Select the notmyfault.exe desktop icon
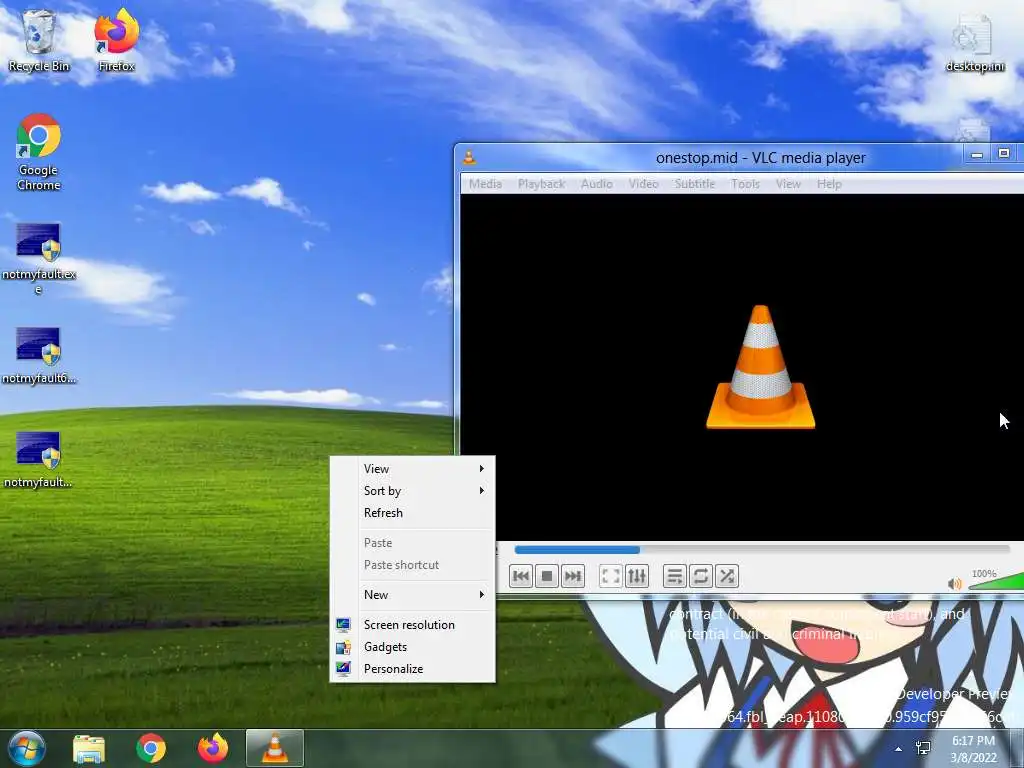Viewport: 1024px width, 768px height. (39, 257)
